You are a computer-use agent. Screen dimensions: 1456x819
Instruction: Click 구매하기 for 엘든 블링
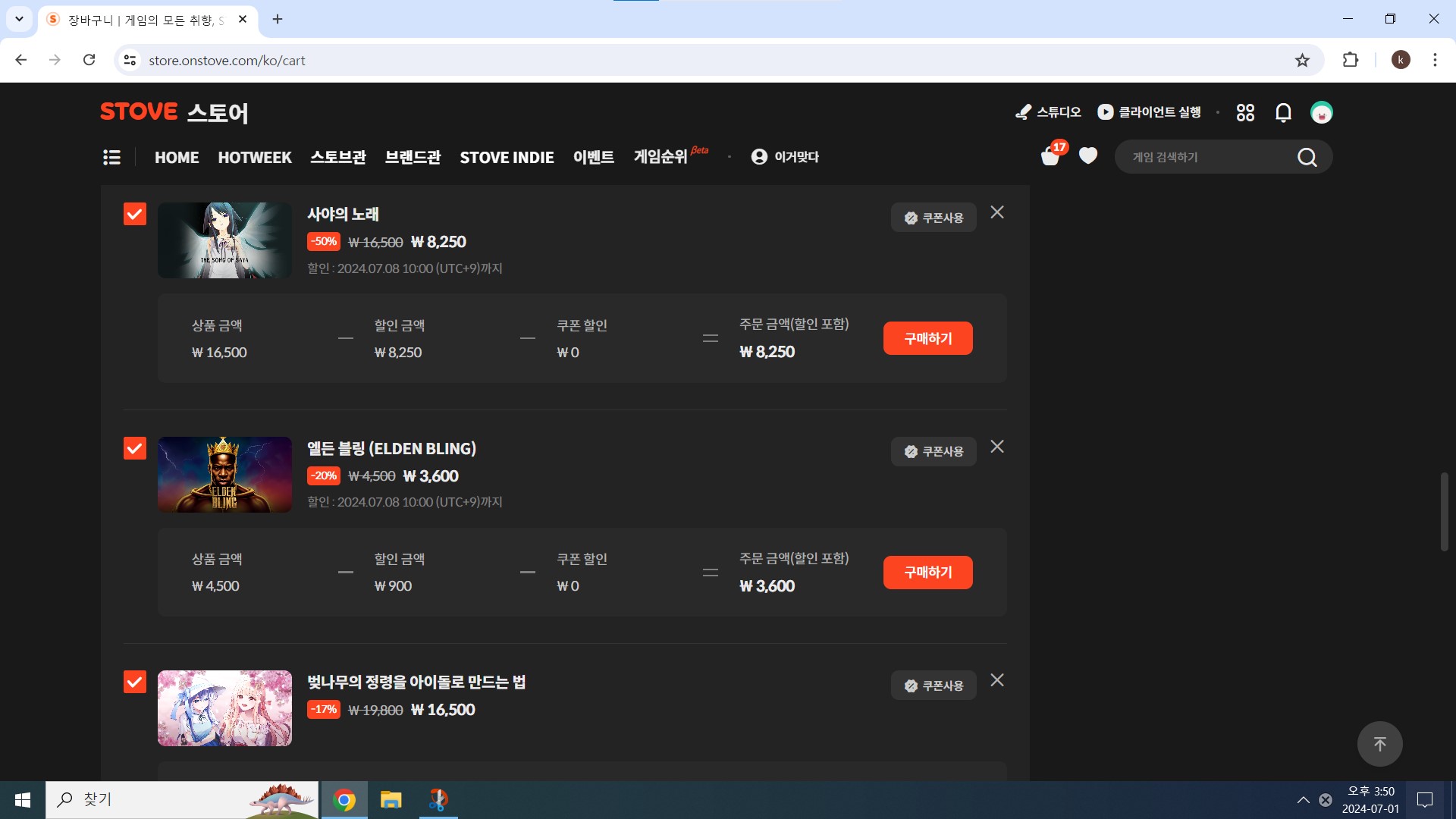[x=927, y=573]
